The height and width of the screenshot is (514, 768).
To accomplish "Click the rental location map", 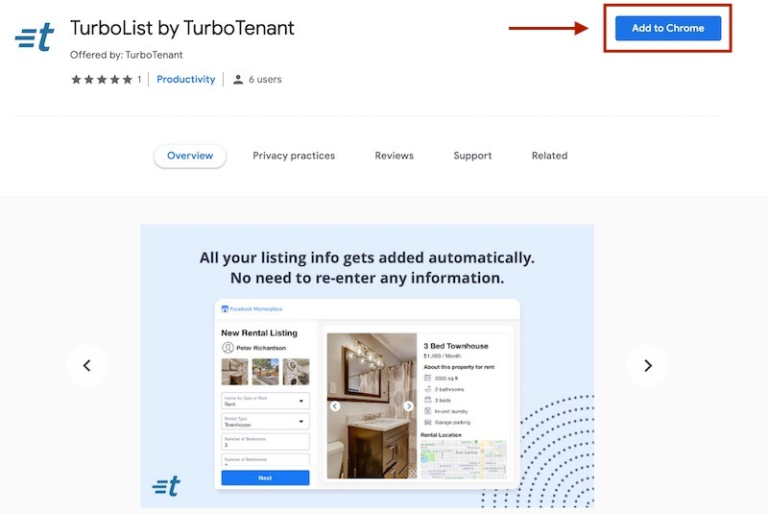I will [463, 459].
